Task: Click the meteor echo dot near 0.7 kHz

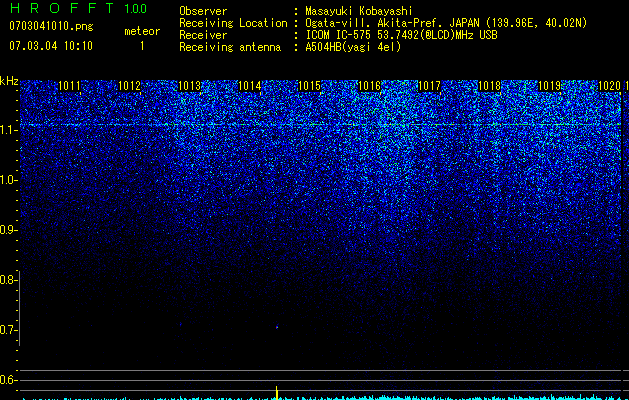Action: (x=277, y=327)
